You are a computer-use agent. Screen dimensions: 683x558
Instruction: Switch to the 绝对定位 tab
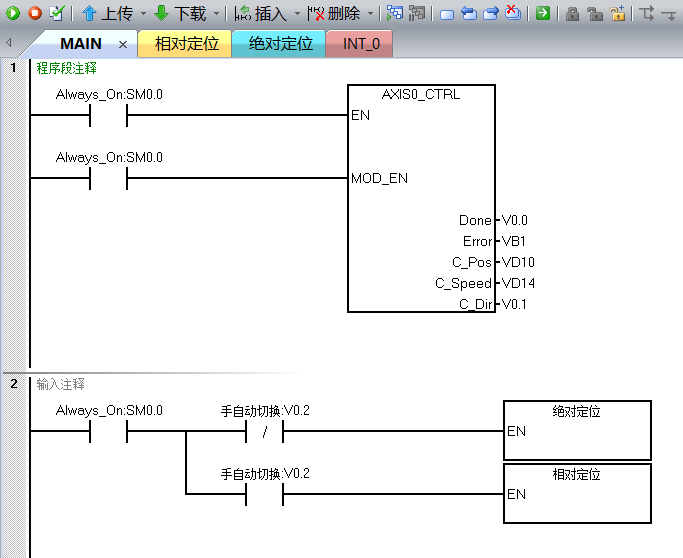(x=280, y=44)
